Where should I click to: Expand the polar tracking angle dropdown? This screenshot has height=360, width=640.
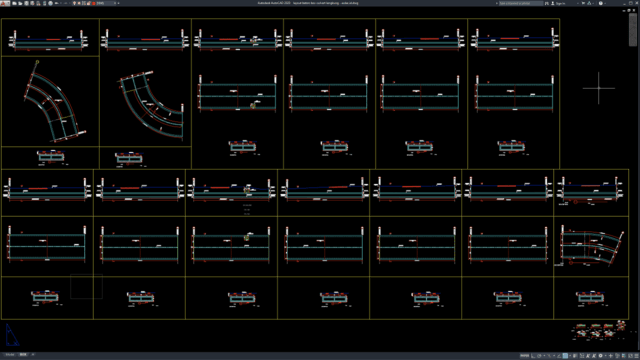pos(544,356)
